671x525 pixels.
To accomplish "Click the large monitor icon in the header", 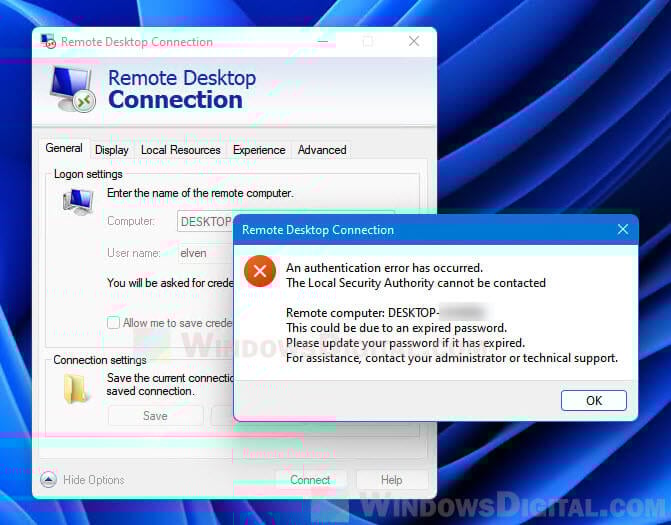I will click(73, 89).
